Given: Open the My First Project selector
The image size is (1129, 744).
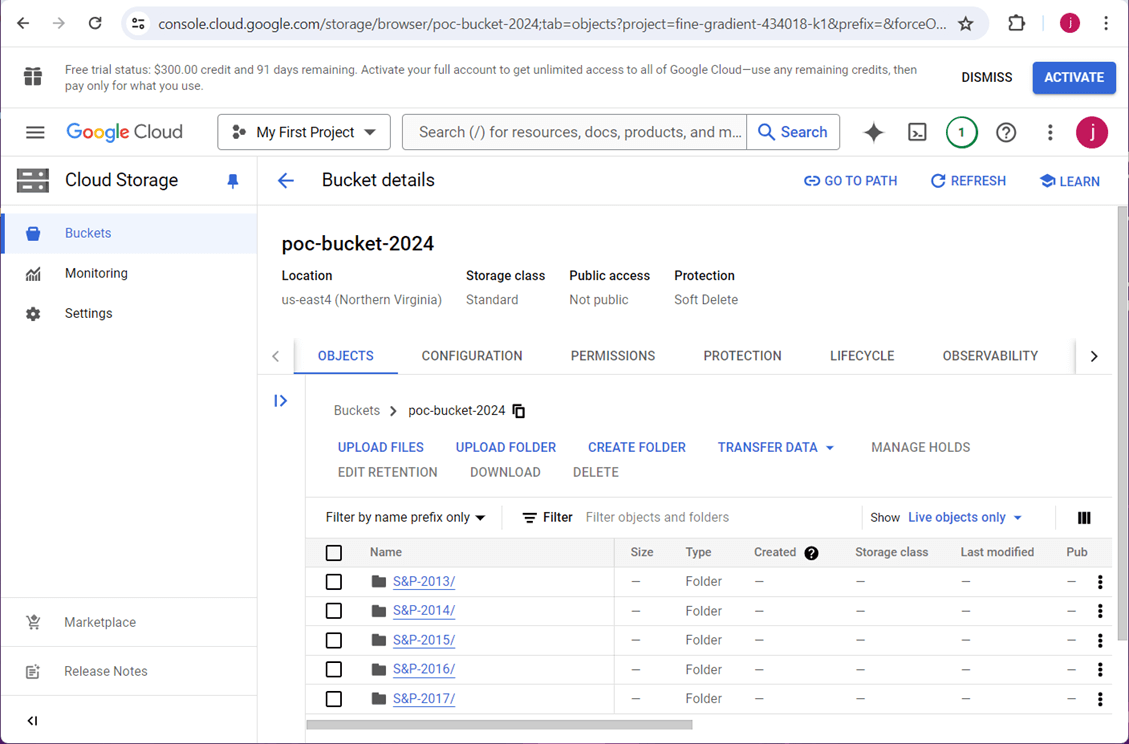Looking at the screenshot, I should point(304,132).
